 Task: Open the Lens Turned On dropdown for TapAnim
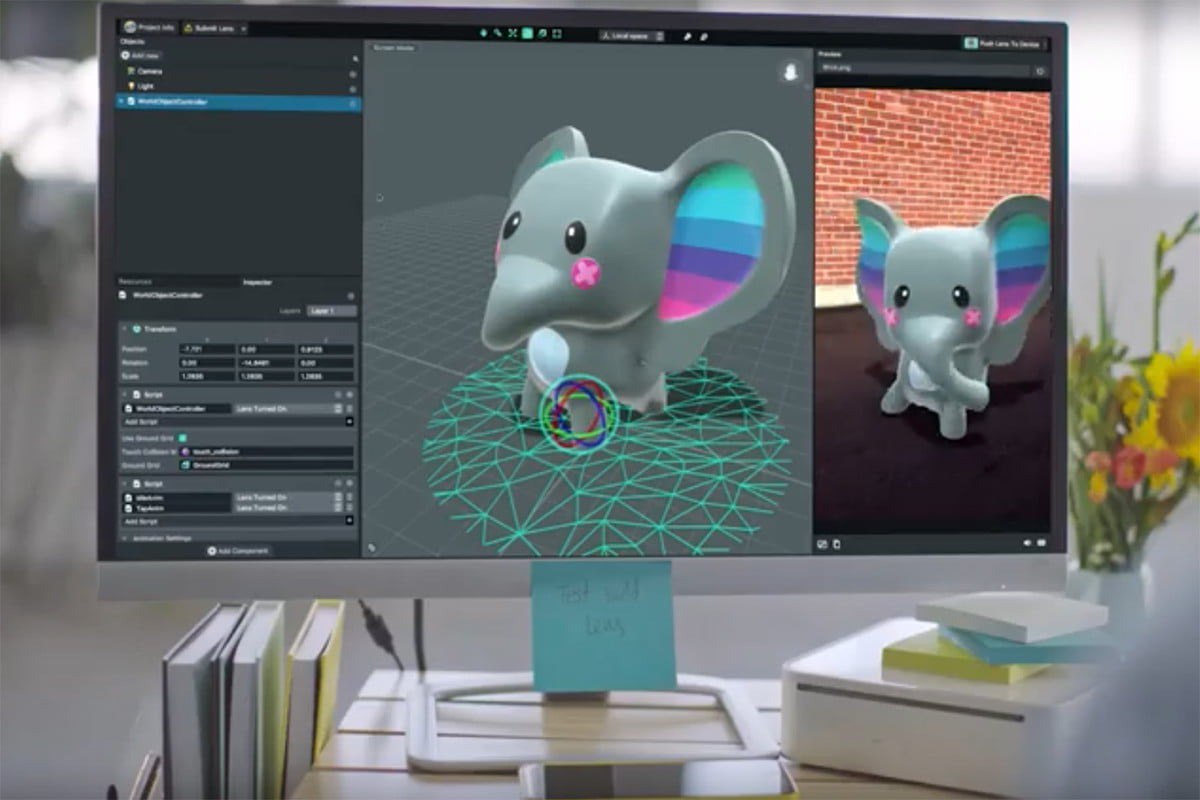coord(288,508)
